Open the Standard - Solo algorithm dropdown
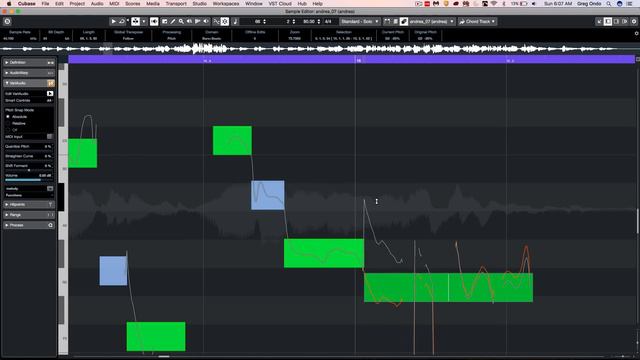 tap(360, 21)
